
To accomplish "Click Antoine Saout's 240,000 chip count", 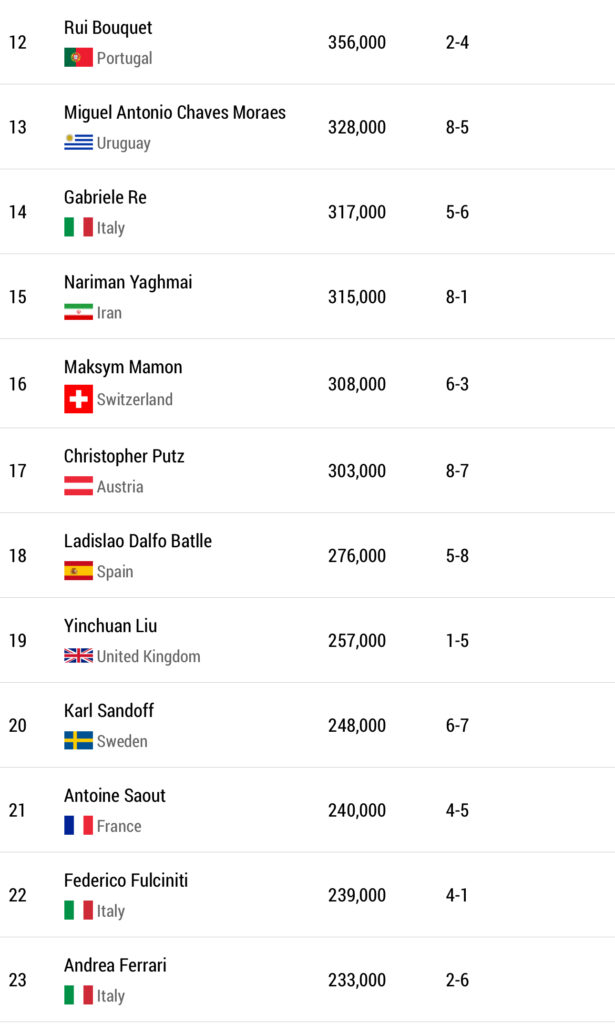I will tap(357, 810).
